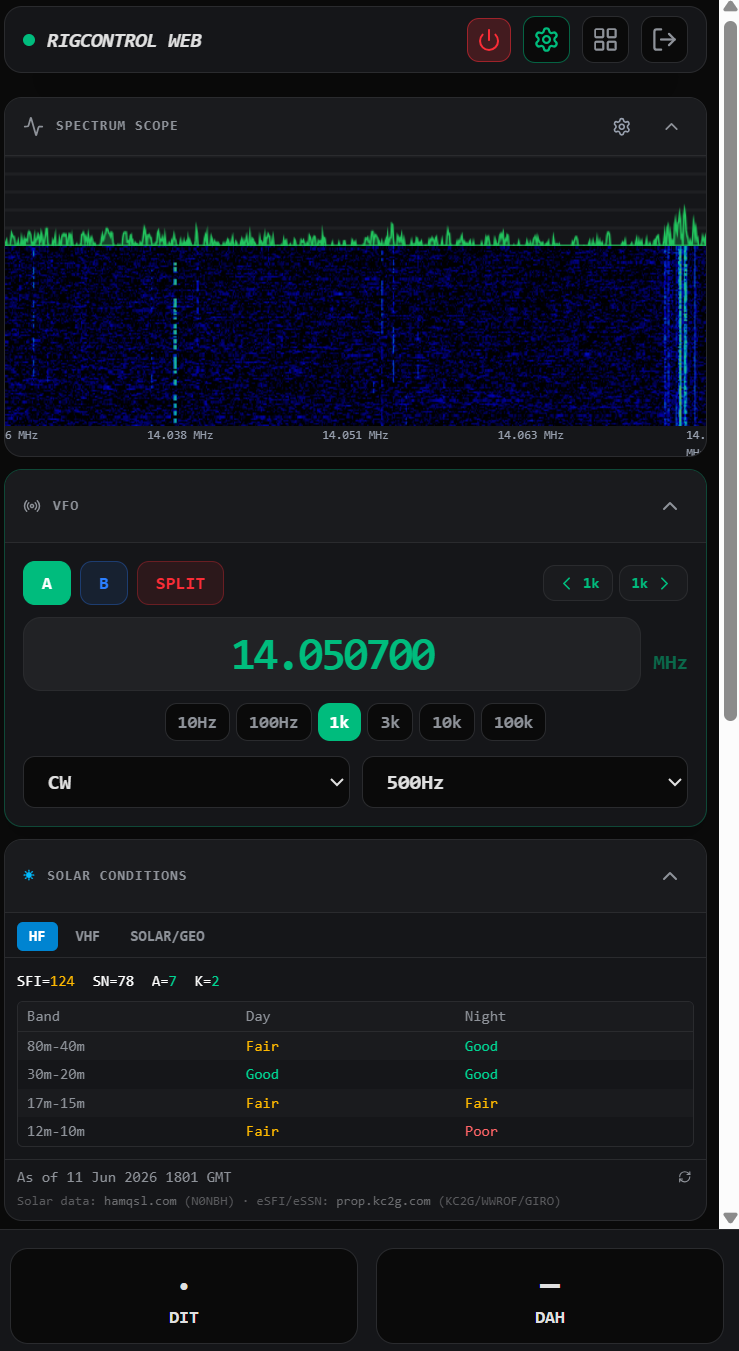Click the red power button icon
739x1351 pixels.
coord(489,40)
